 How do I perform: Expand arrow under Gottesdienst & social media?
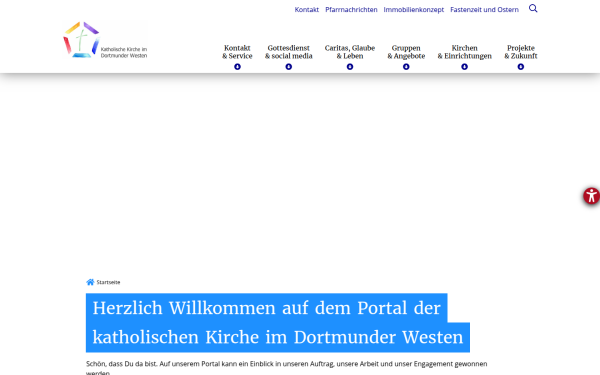[289, 67]
